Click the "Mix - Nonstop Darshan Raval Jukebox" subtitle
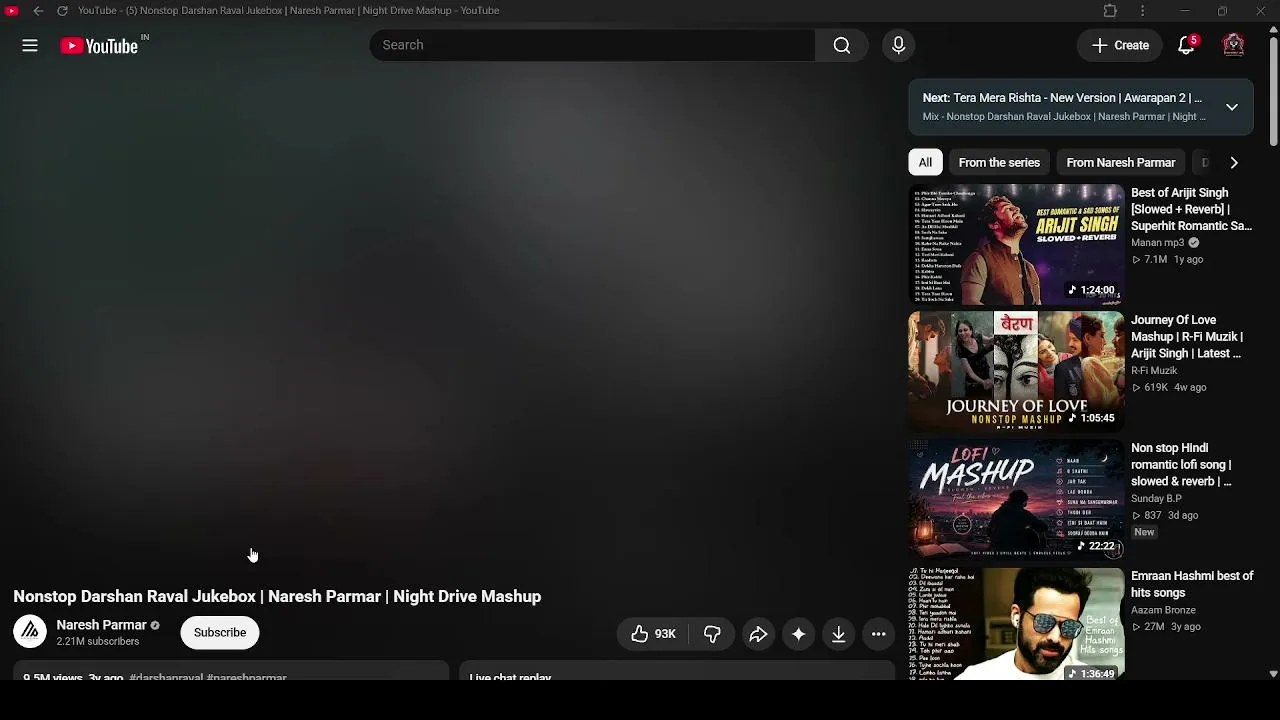Screen dimensions: 1280x720 1064,117
